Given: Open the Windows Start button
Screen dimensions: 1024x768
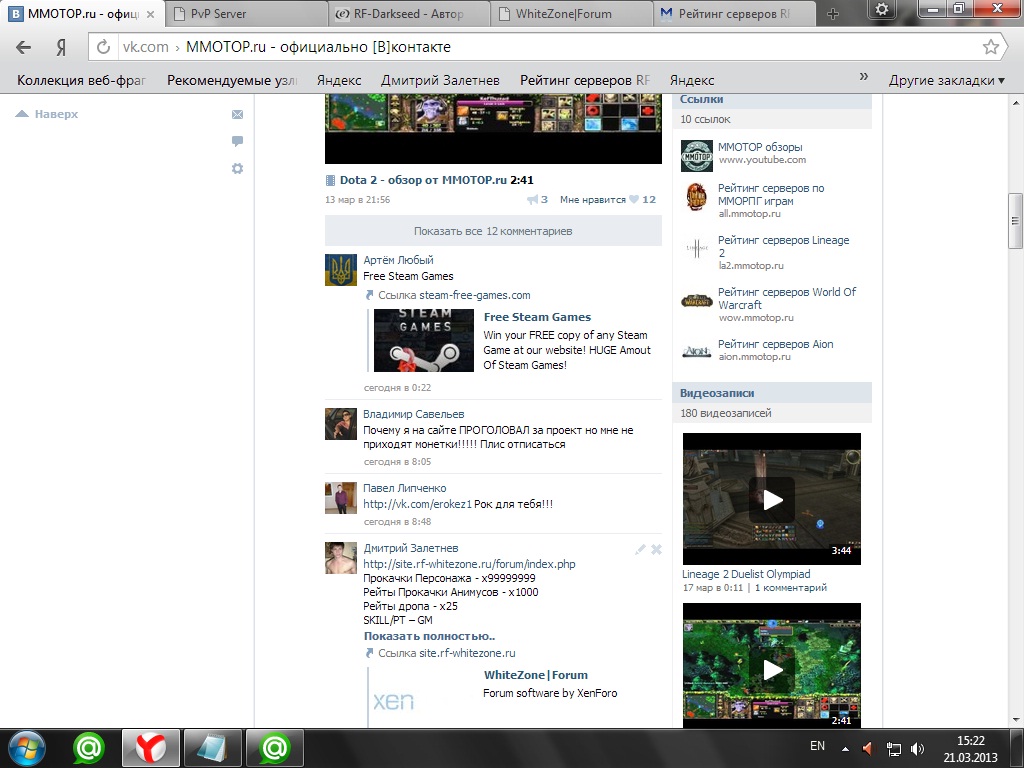Looking at the screenshot, I should (27, 748).
